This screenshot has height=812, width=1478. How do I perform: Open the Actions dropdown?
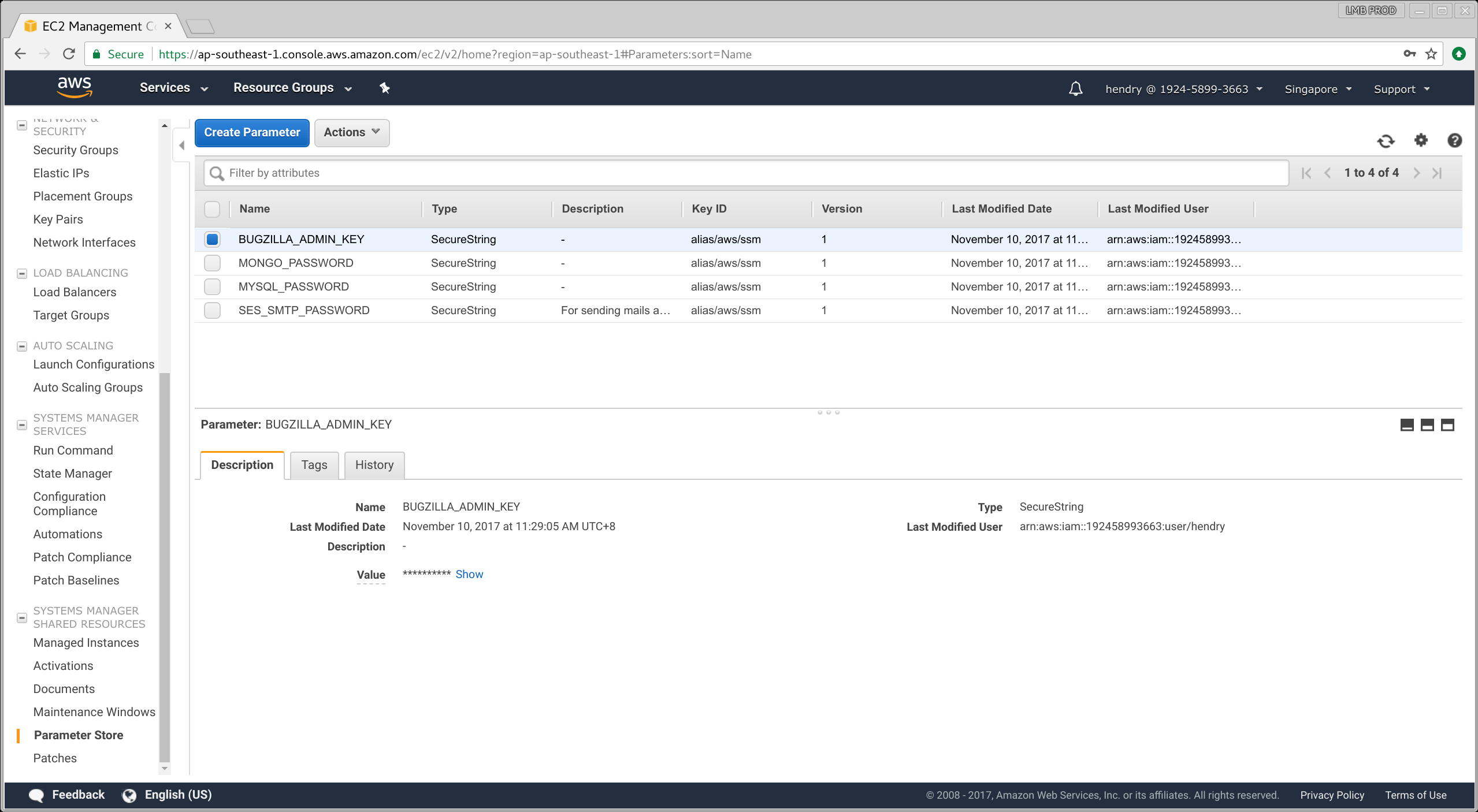coord(351,133)
